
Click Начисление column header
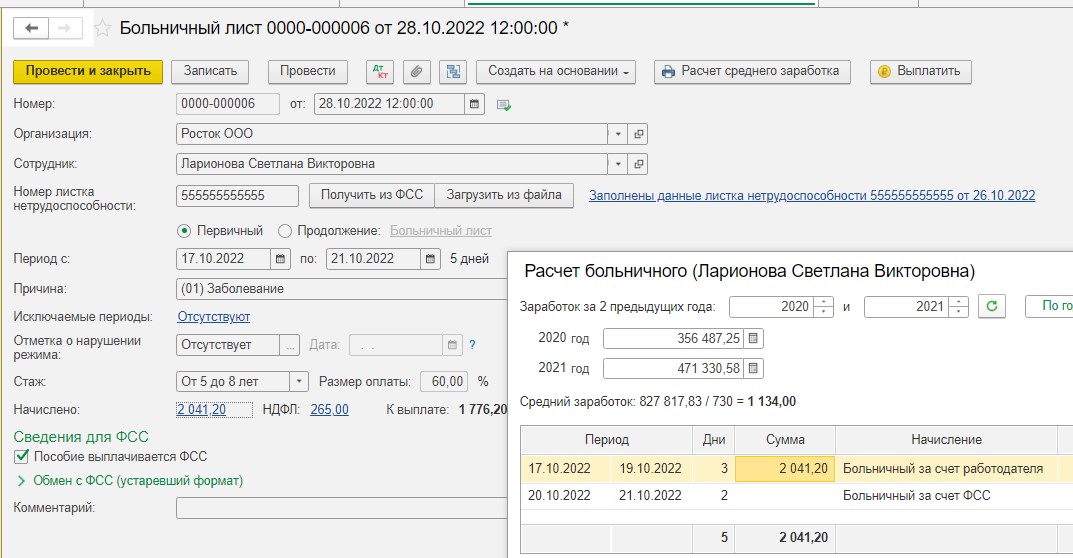(946, 440)
